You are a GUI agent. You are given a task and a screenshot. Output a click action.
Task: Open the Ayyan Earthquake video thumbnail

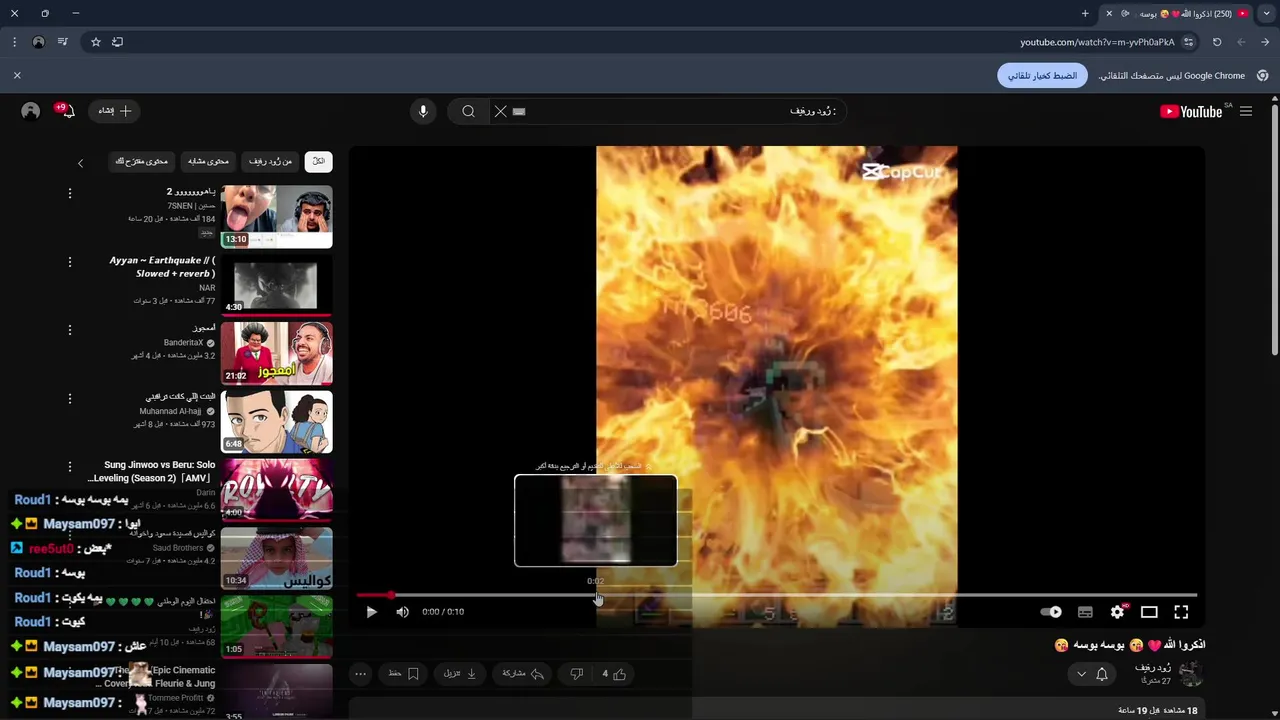[x=276, y=285]
